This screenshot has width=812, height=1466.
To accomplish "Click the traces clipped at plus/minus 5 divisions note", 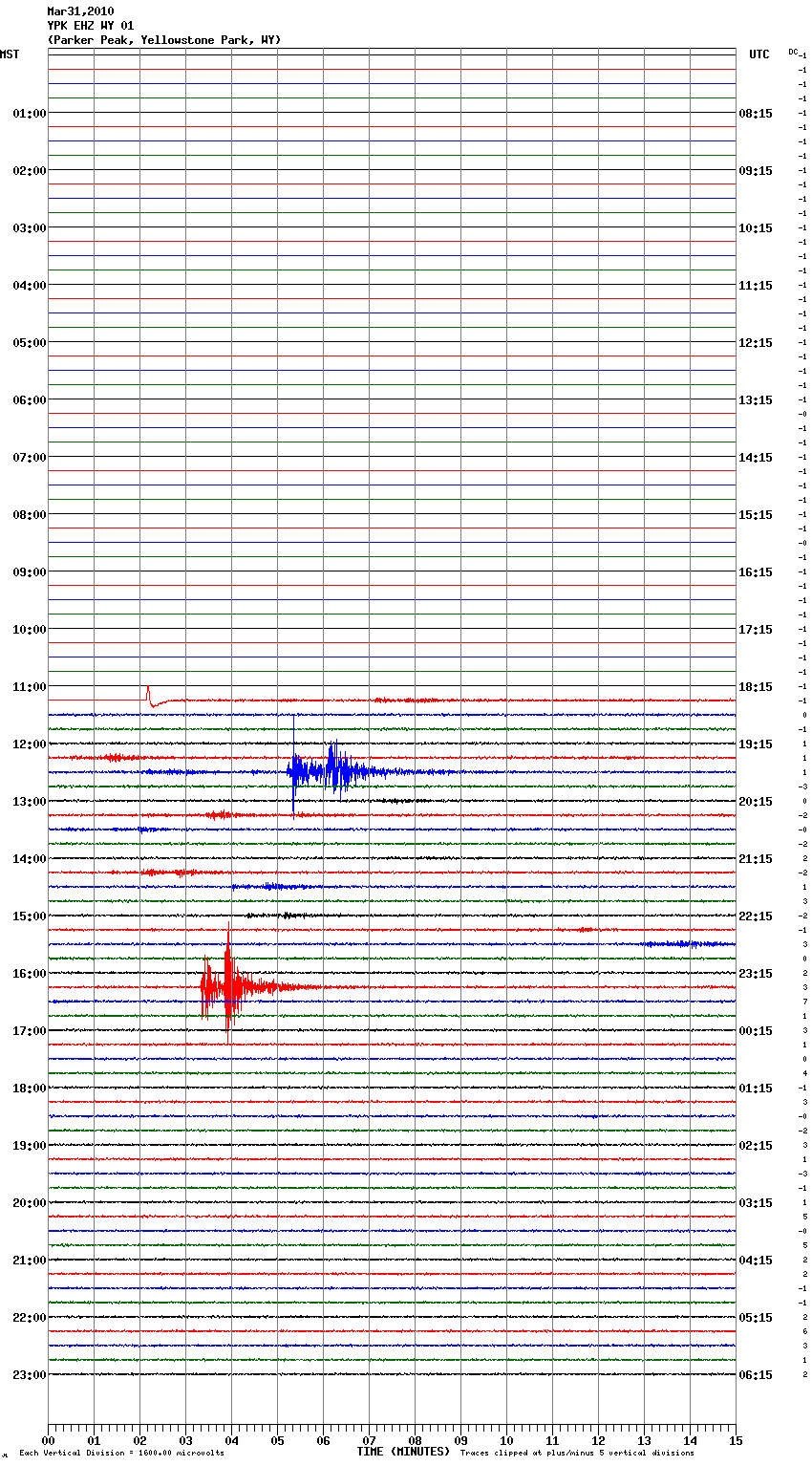I will click(577, 1453).
